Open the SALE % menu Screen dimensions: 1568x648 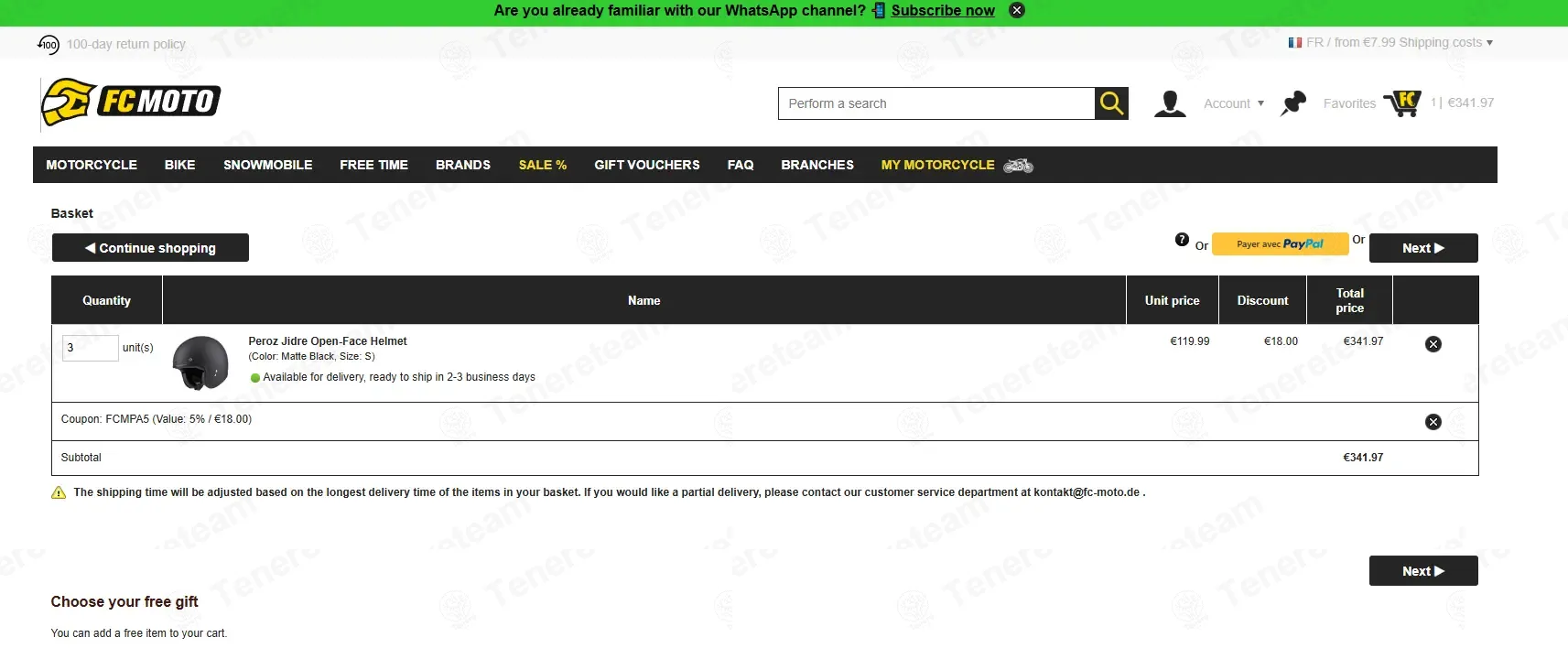543,165
